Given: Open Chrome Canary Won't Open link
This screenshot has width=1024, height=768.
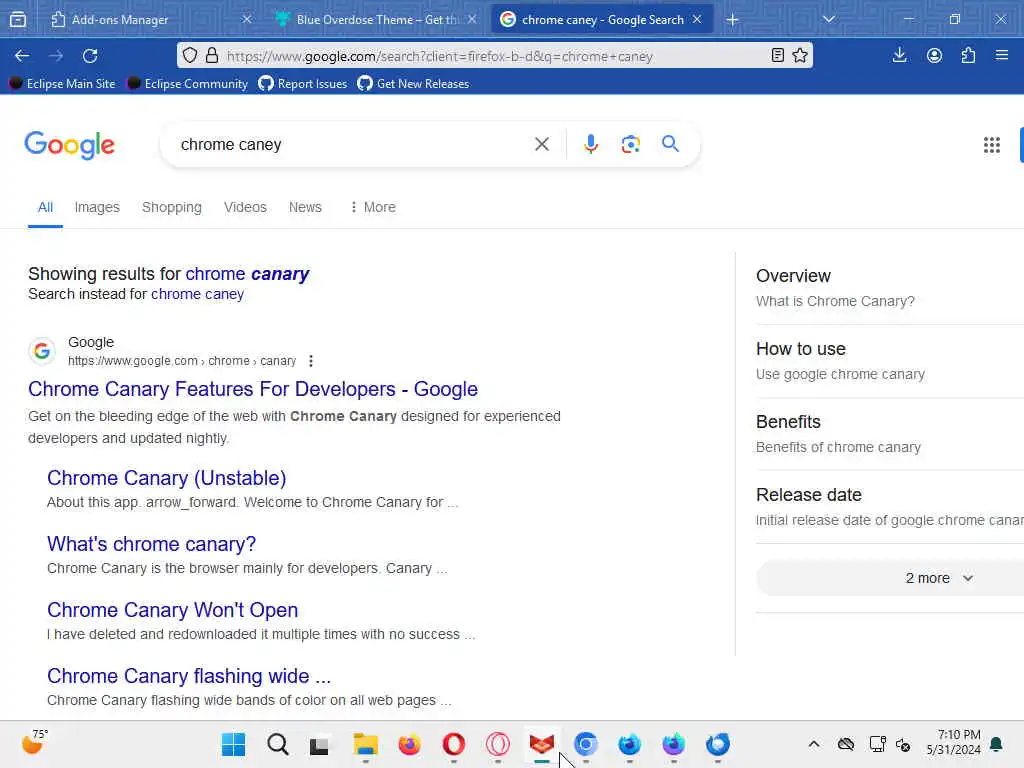Looking at the screenshot, I should pyautogui.click(x=172, y=610).
